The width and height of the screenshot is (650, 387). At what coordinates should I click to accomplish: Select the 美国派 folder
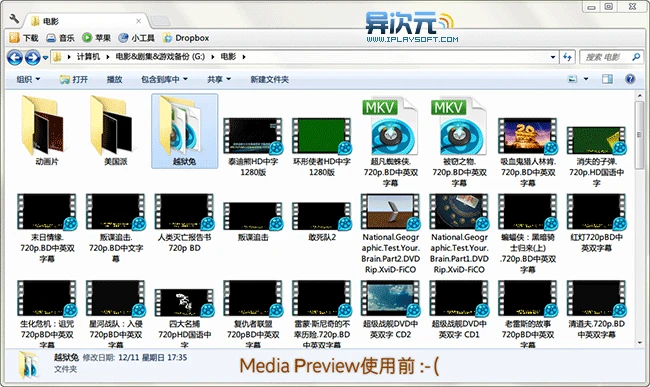click(115, 131)
